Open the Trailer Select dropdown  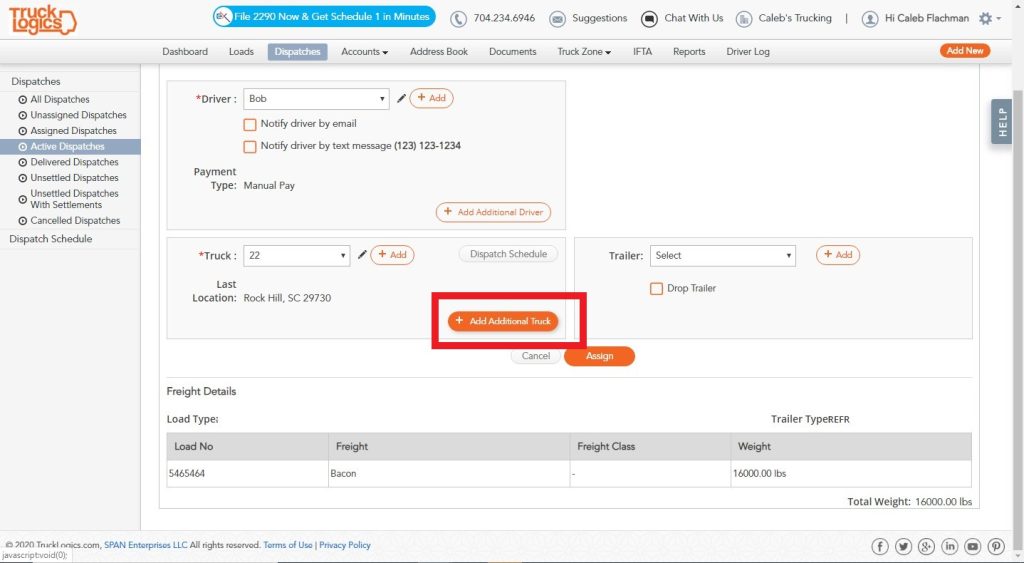click(x=723, y=255)
